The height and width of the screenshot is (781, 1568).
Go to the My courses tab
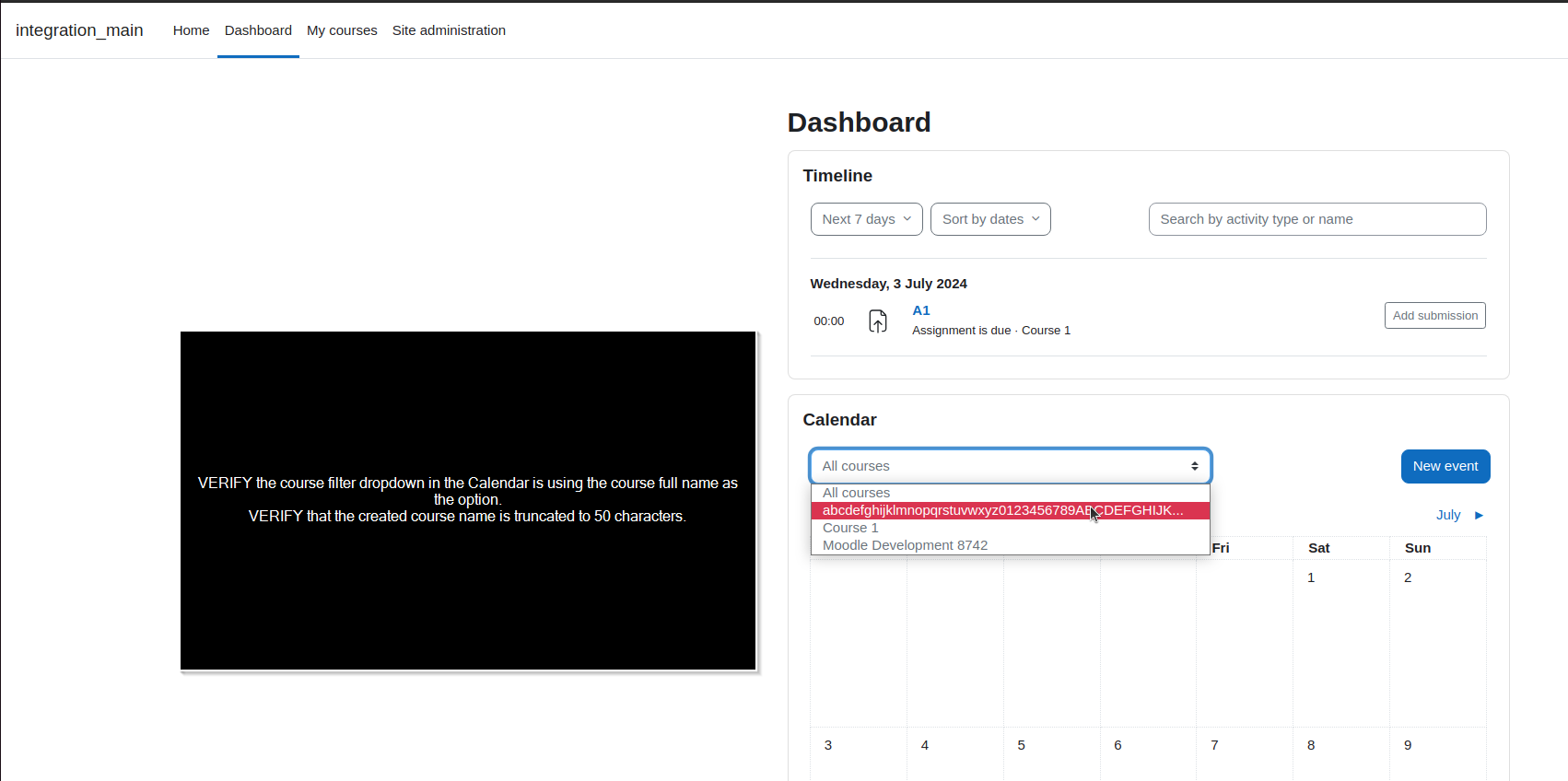point(342,30)
